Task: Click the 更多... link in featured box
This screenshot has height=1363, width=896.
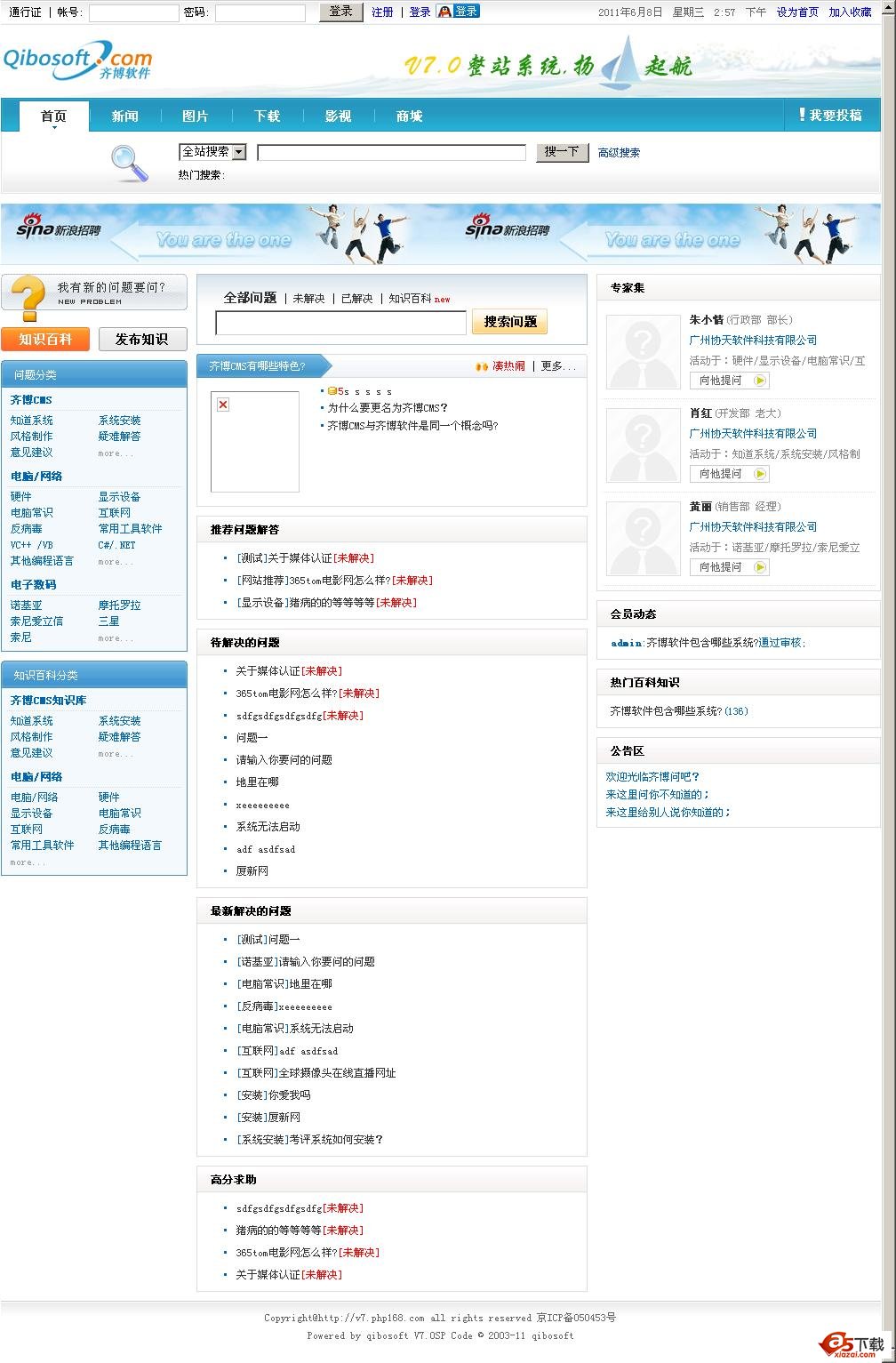Action: click(x=558, y=366)
